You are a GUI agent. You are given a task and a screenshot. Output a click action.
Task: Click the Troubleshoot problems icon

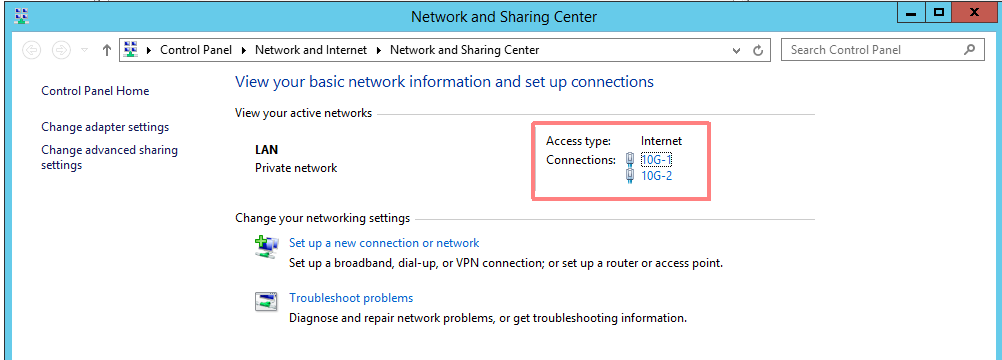(266, 301)
